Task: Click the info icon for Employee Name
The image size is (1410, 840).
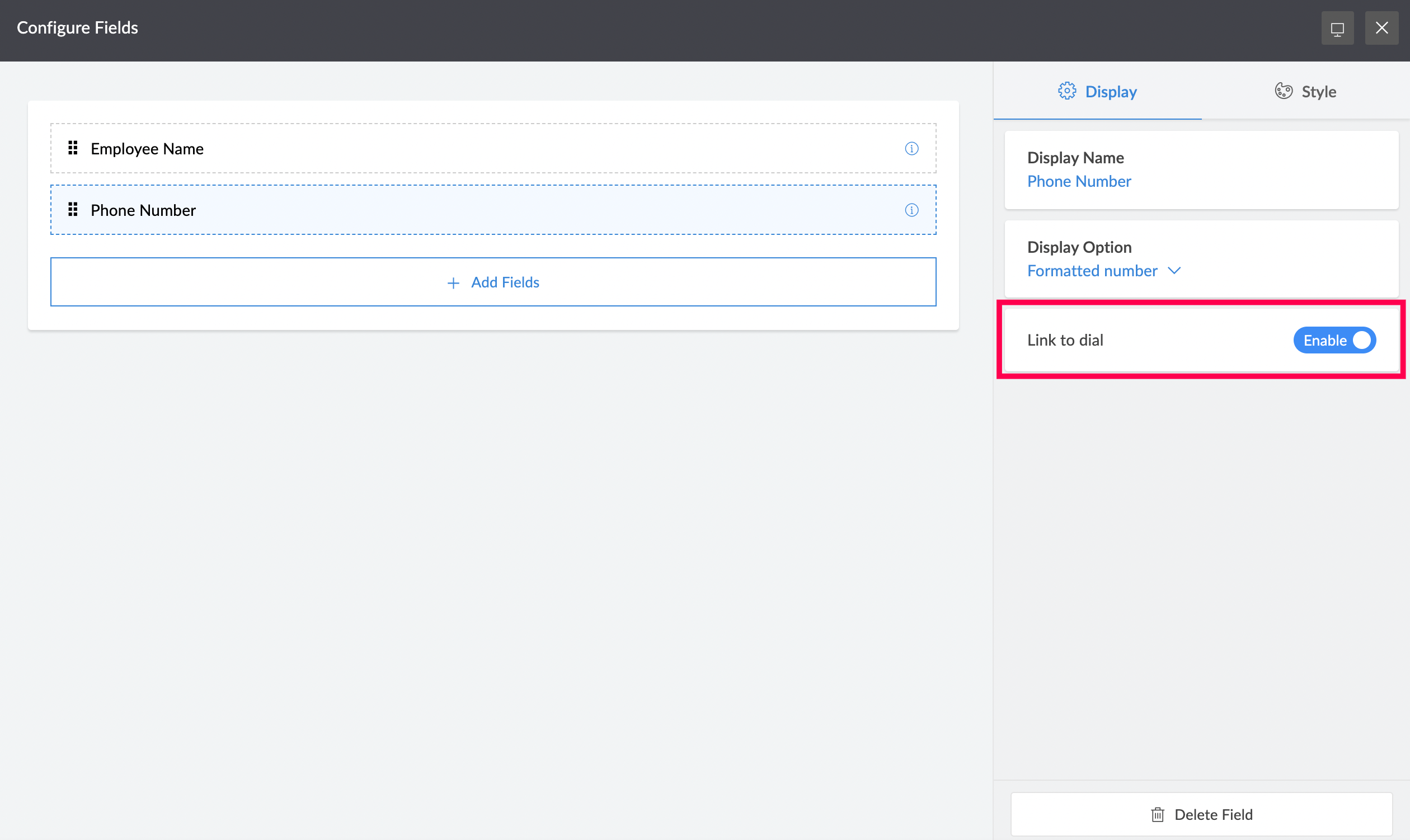Action: 911,149
